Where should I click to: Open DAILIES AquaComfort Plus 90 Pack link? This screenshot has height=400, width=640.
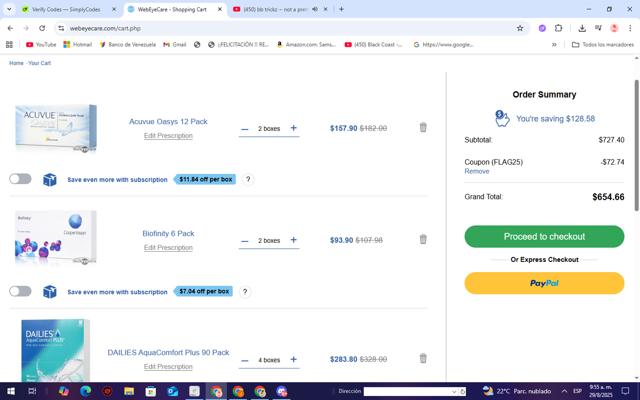click(168, 352)
